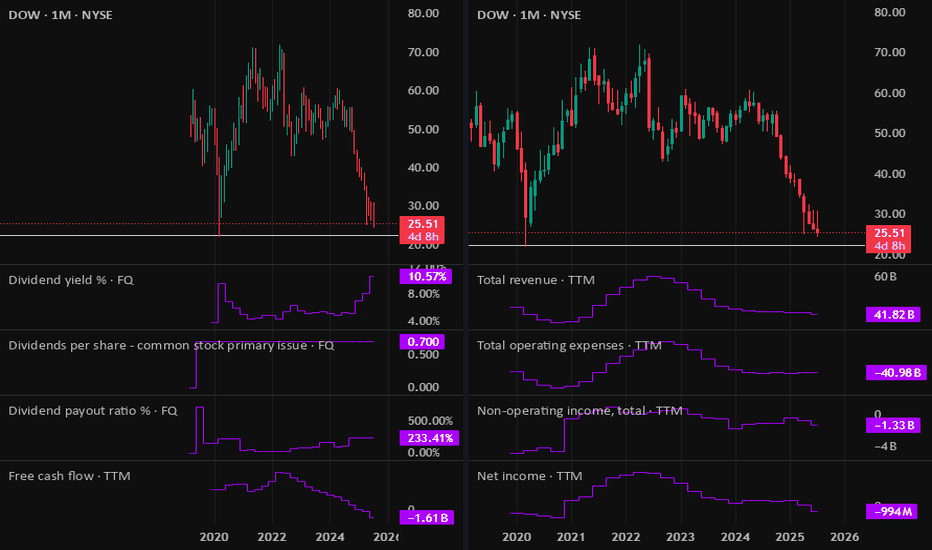Screen dimensions: 932x550
Task: Click the Dividends per share indicator label
Action: click(x=171, y=345)
